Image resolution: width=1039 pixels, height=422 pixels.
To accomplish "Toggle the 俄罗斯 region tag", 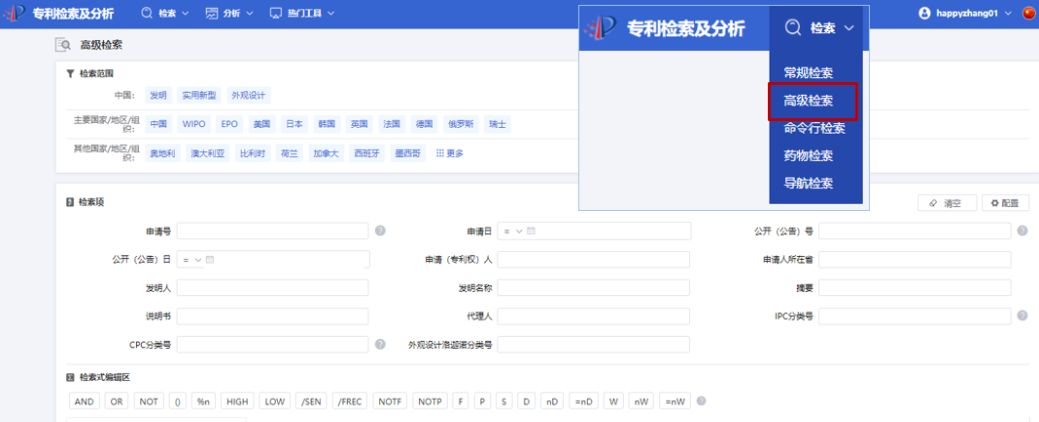I will tap(461, 124).
